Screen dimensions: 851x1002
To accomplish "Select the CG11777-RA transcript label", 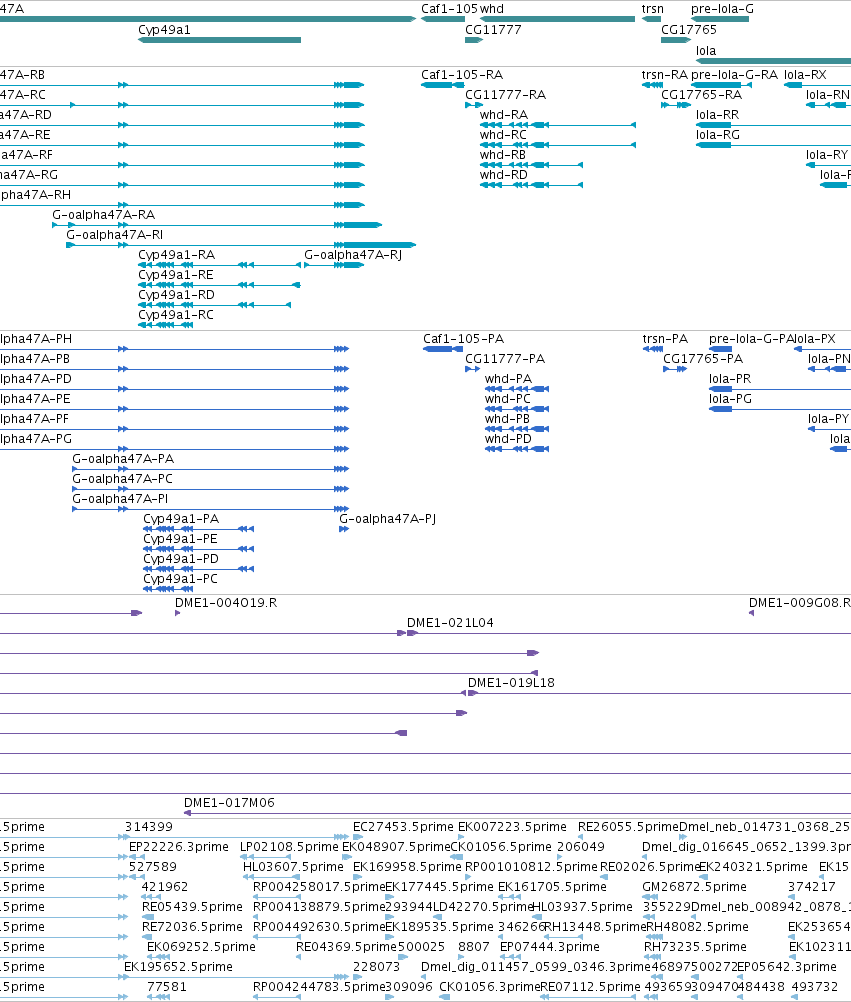I will pyautogui.click(x=505, y=95).
